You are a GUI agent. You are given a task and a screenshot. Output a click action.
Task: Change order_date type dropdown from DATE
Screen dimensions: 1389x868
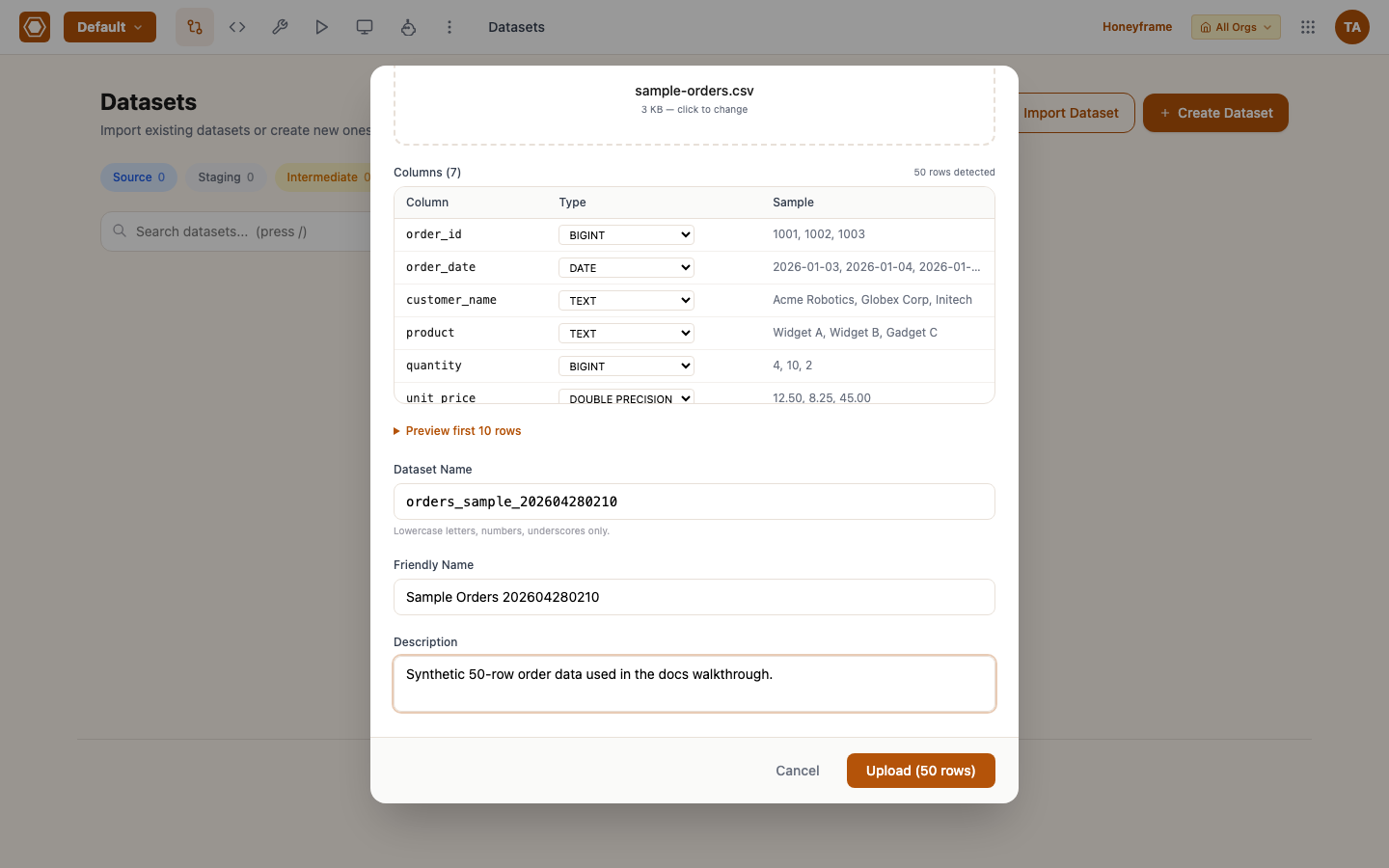coord(626,268)
